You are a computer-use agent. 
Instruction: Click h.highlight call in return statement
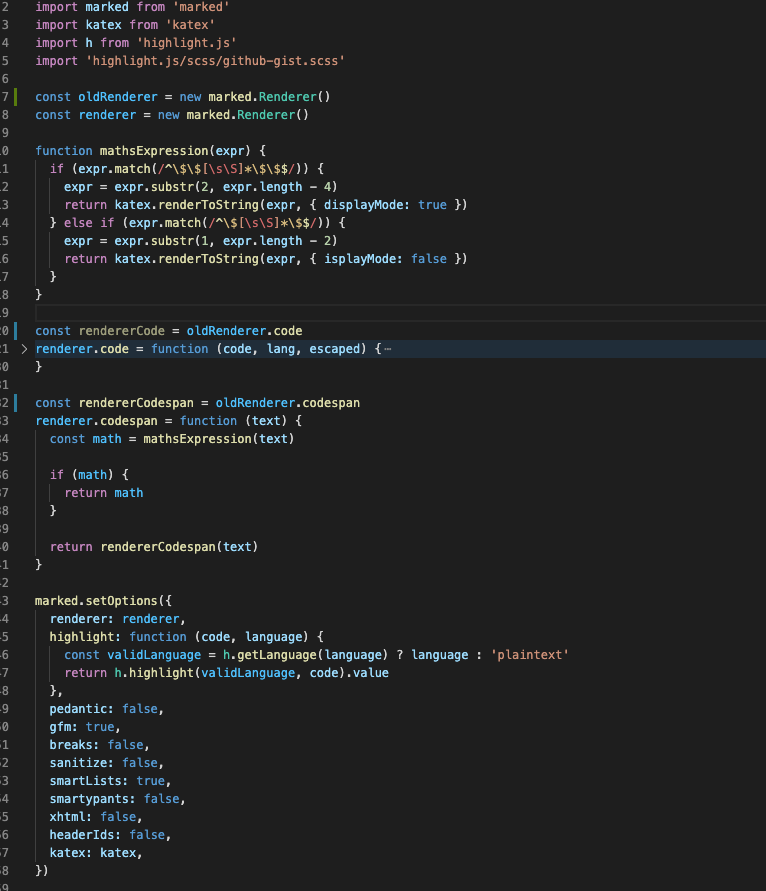pos(154,673)
